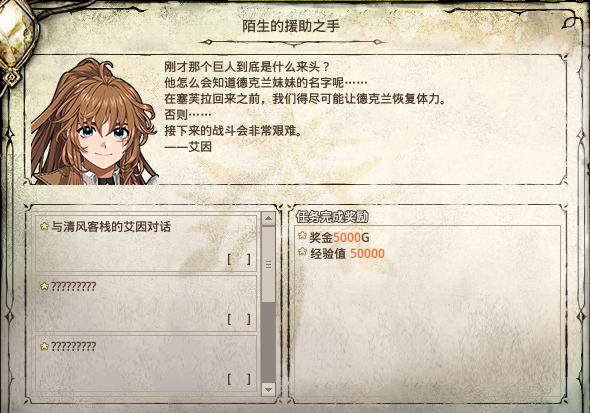This screenshot has width=590, height=413.
Task: Click the scroll up arrow of objectives list
Action: pos(268,219)
